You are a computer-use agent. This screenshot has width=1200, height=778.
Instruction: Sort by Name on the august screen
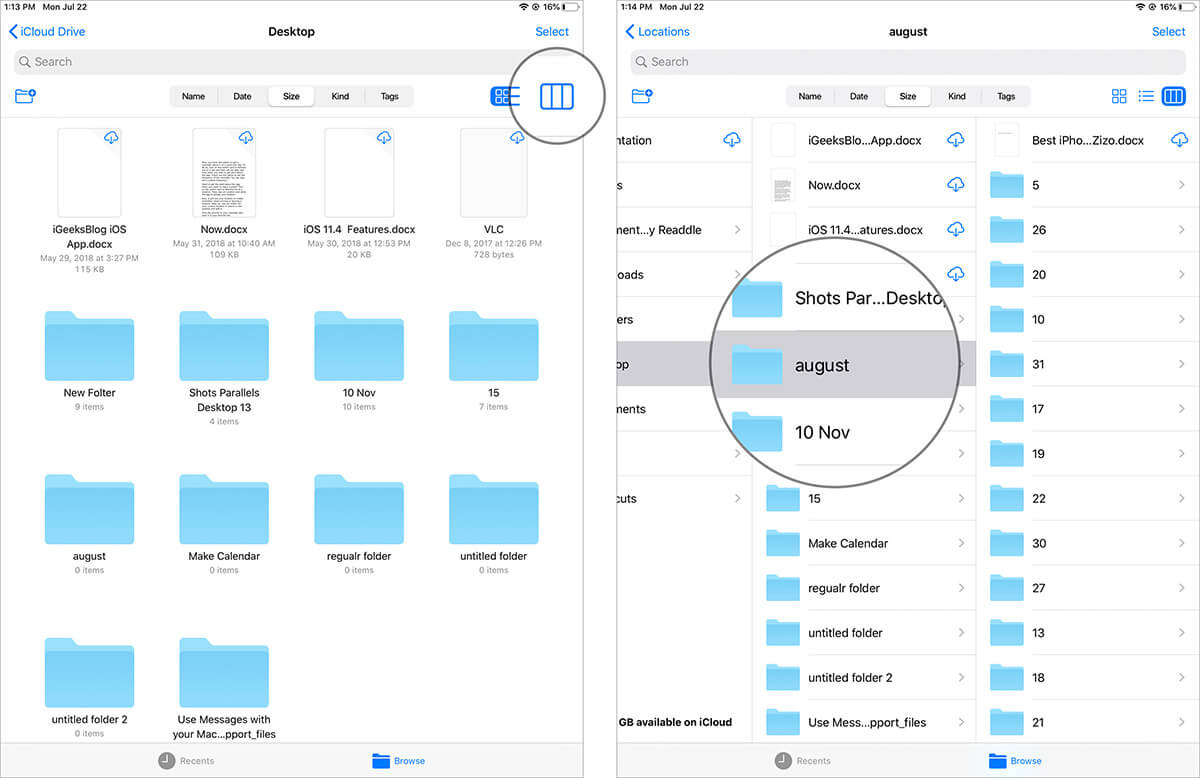point(810,96)
